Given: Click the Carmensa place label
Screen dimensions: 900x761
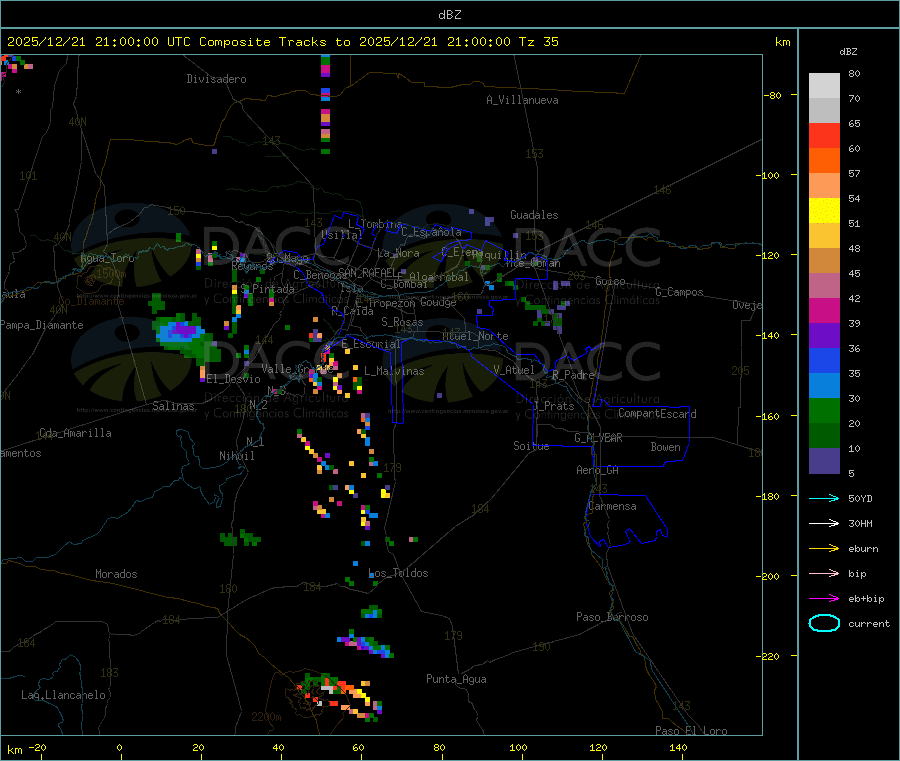Looking at the screenshot, I should (x=612, y=506).
